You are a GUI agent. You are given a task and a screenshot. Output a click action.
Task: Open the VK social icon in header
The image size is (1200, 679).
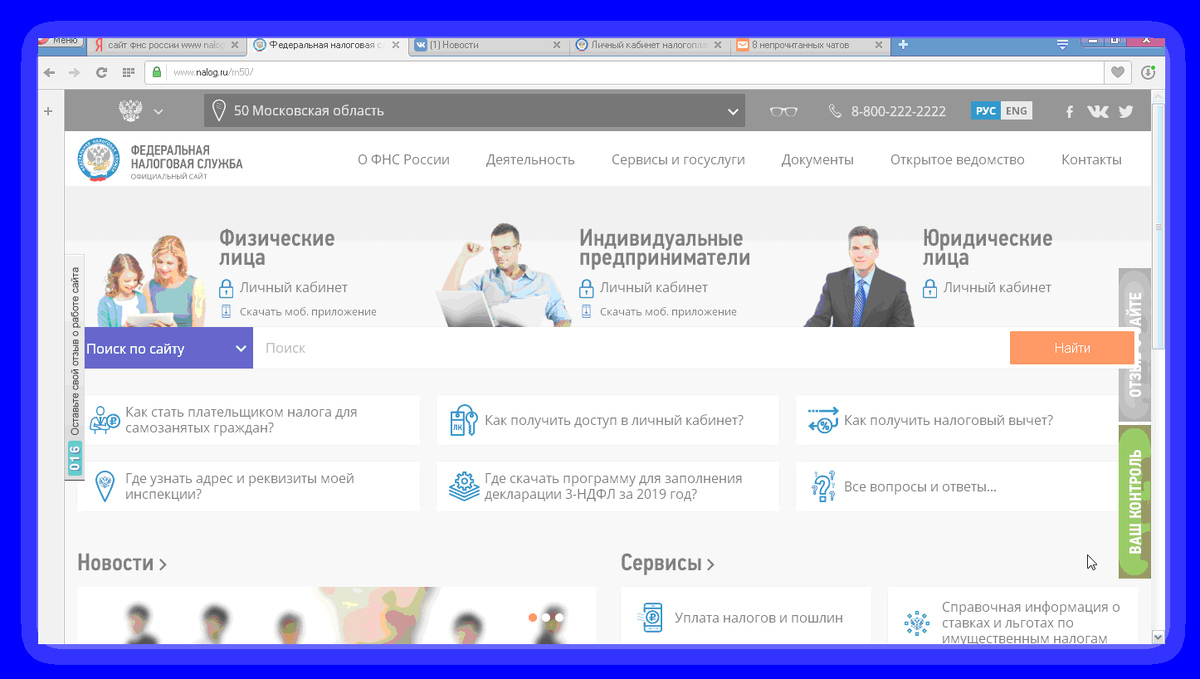(x=1097, y=111)
